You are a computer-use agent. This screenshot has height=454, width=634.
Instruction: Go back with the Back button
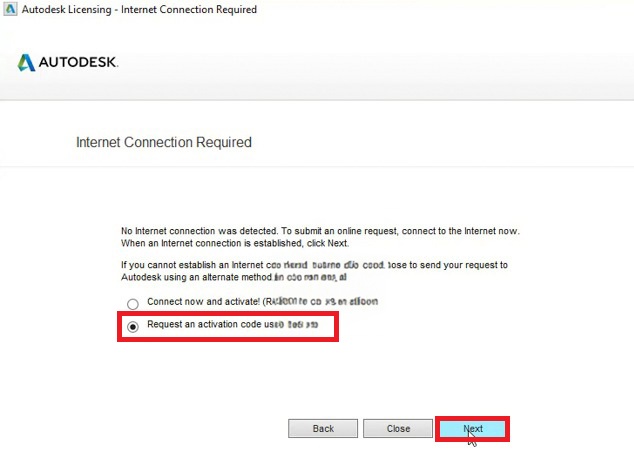coord(323,429)
